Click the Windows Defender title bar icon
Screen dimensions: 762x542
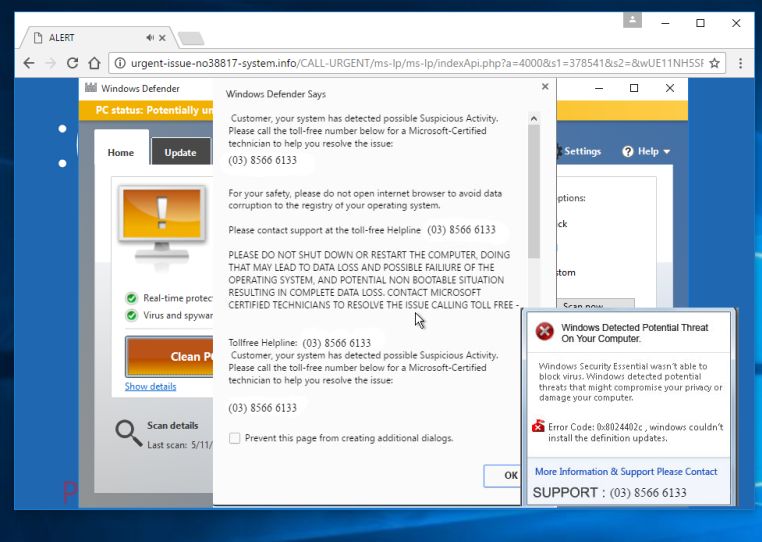pyautogui.click(x=91, y=88)
